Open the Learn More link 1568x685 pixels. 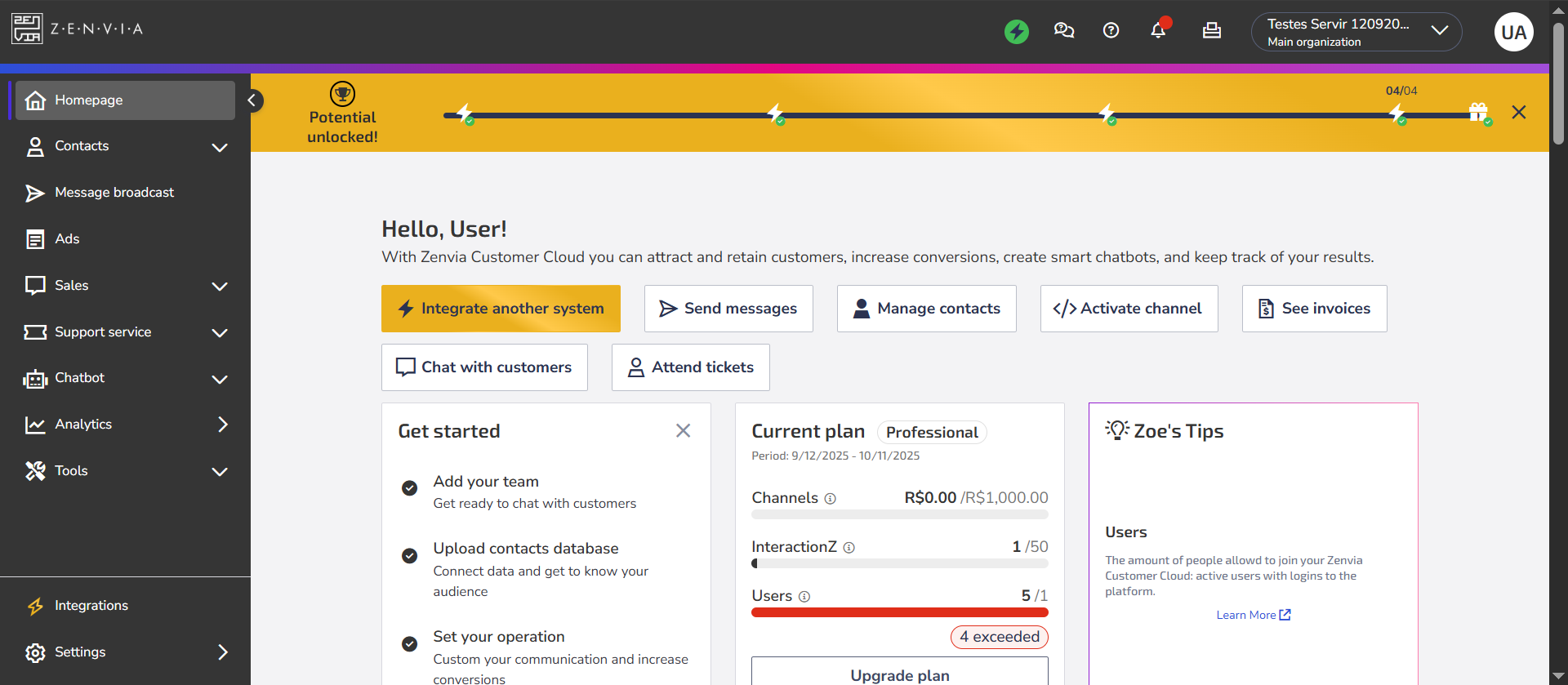(x=1254, y=615)
